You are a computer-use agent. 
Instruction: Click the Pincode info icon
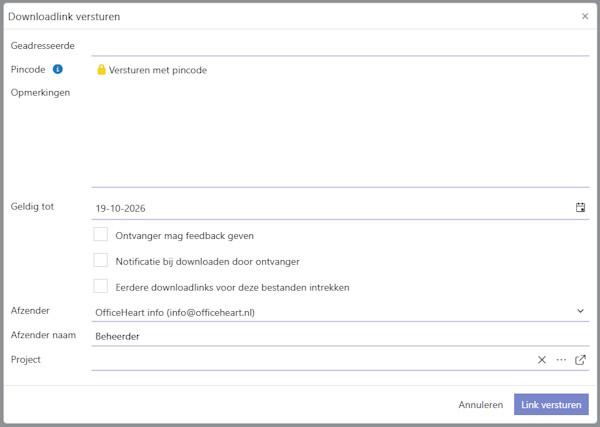point(58,69)
